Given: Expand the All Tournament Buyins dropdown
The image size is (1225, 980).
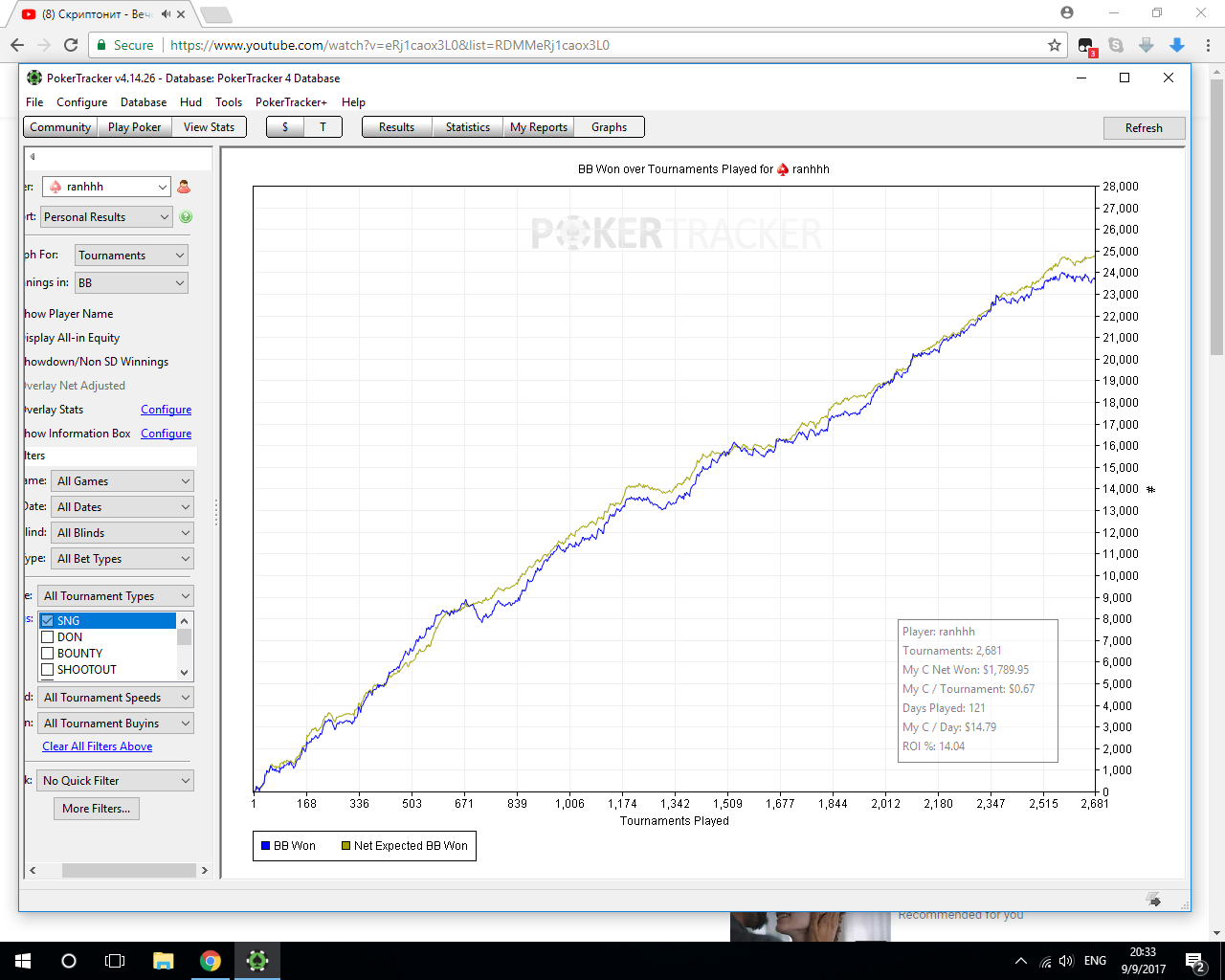Looking at the screenshot, I should pos(116,724).
